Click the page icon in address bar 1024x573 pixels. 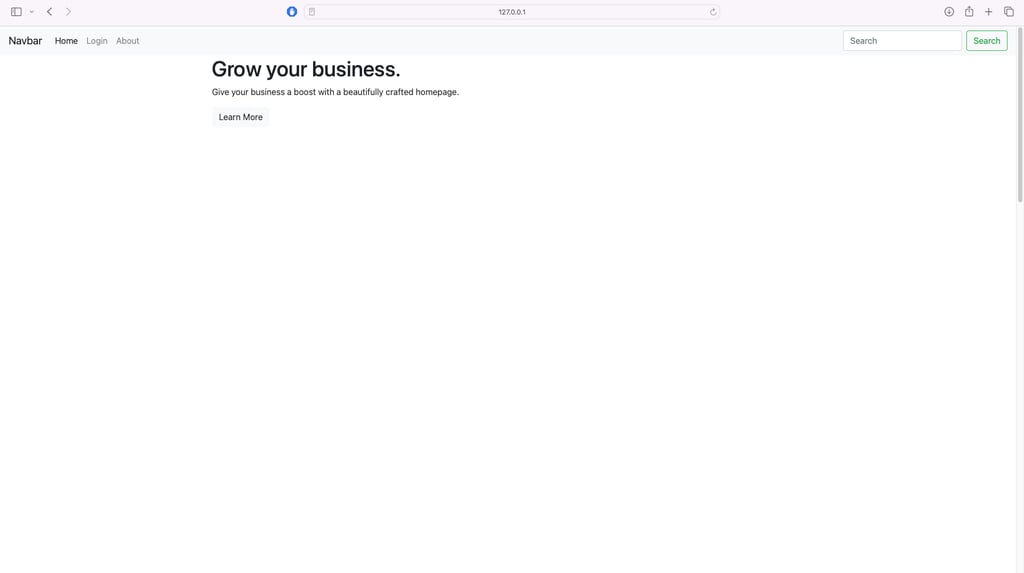pos(312,12)
